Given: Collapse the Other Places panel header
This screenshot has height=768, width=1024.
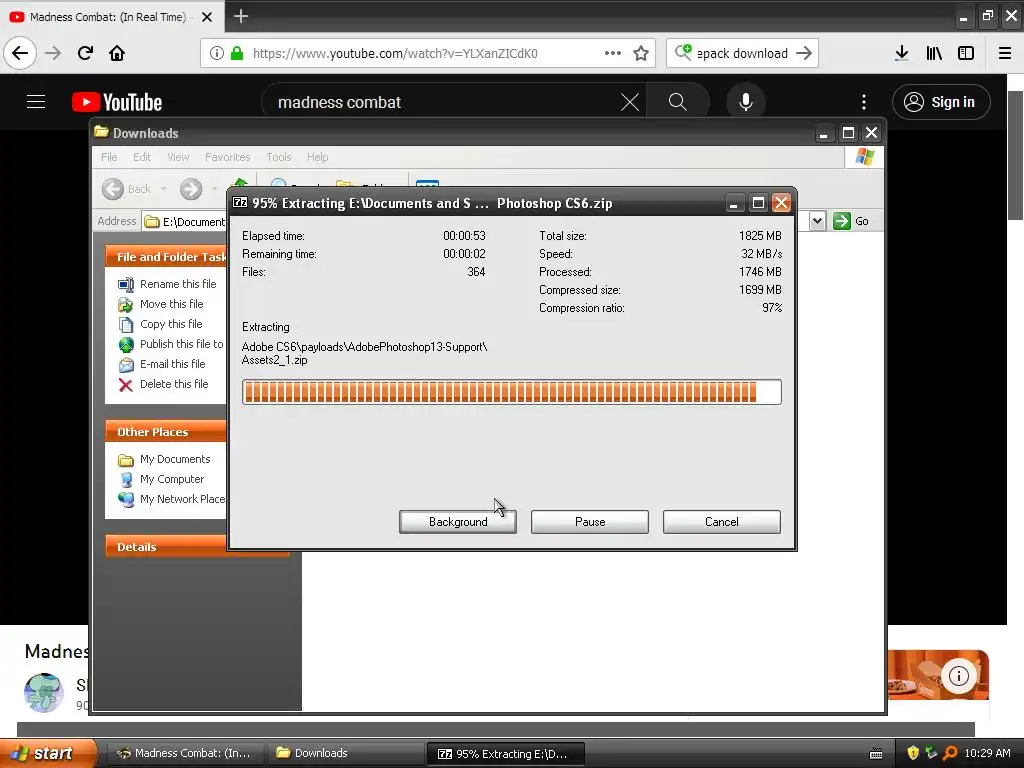Looking at the screenshot, I should 166,432.
